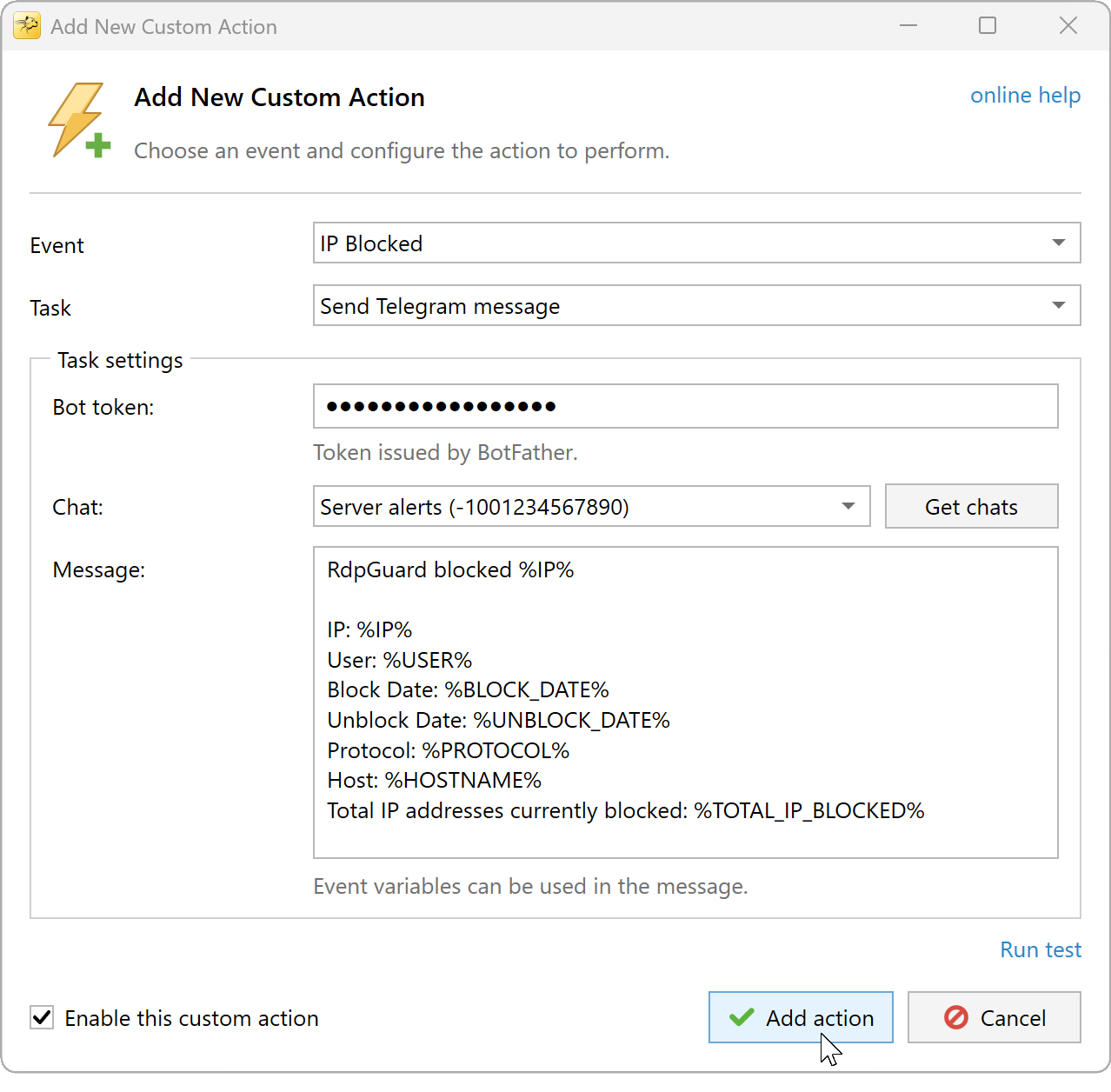Maximize the Add New Custom Action window
This screenshot has height=1092, width=1111.
pyautogui.click(x=988, y=26)
